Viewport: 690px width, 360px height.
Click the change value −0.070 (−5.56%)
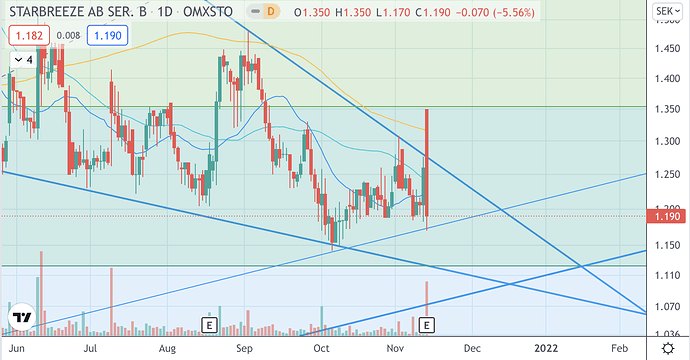[x=495, y=12]
